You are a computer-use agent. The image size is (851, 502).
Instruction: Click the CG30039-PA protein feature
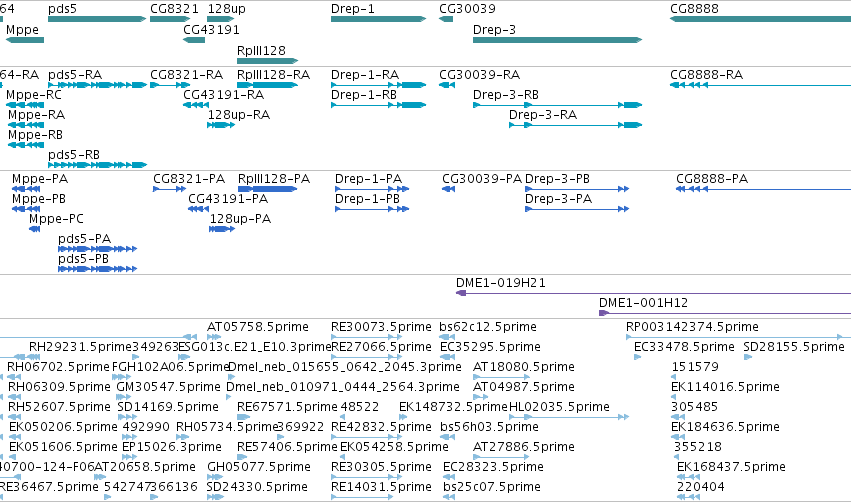point(448,189)
